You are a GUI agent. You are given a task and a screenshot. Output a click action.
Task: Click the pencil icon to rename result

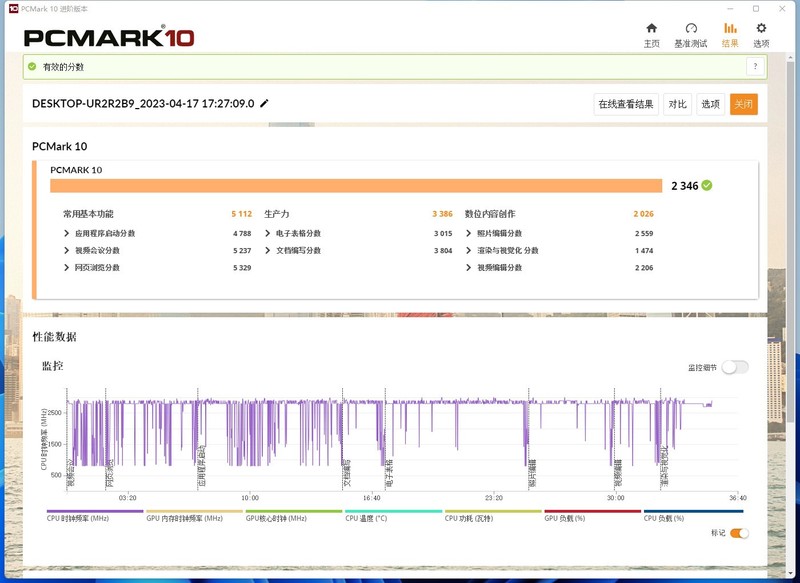click(x=264, y=103)
